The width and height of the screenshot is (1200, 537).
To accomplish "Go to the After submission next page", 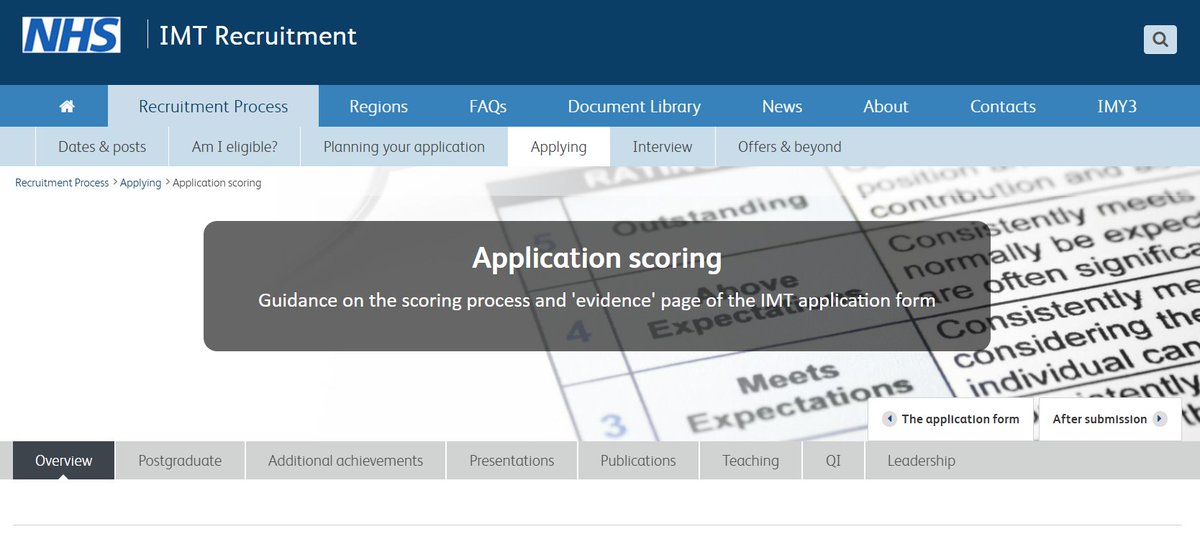I will click(1110, 419).
